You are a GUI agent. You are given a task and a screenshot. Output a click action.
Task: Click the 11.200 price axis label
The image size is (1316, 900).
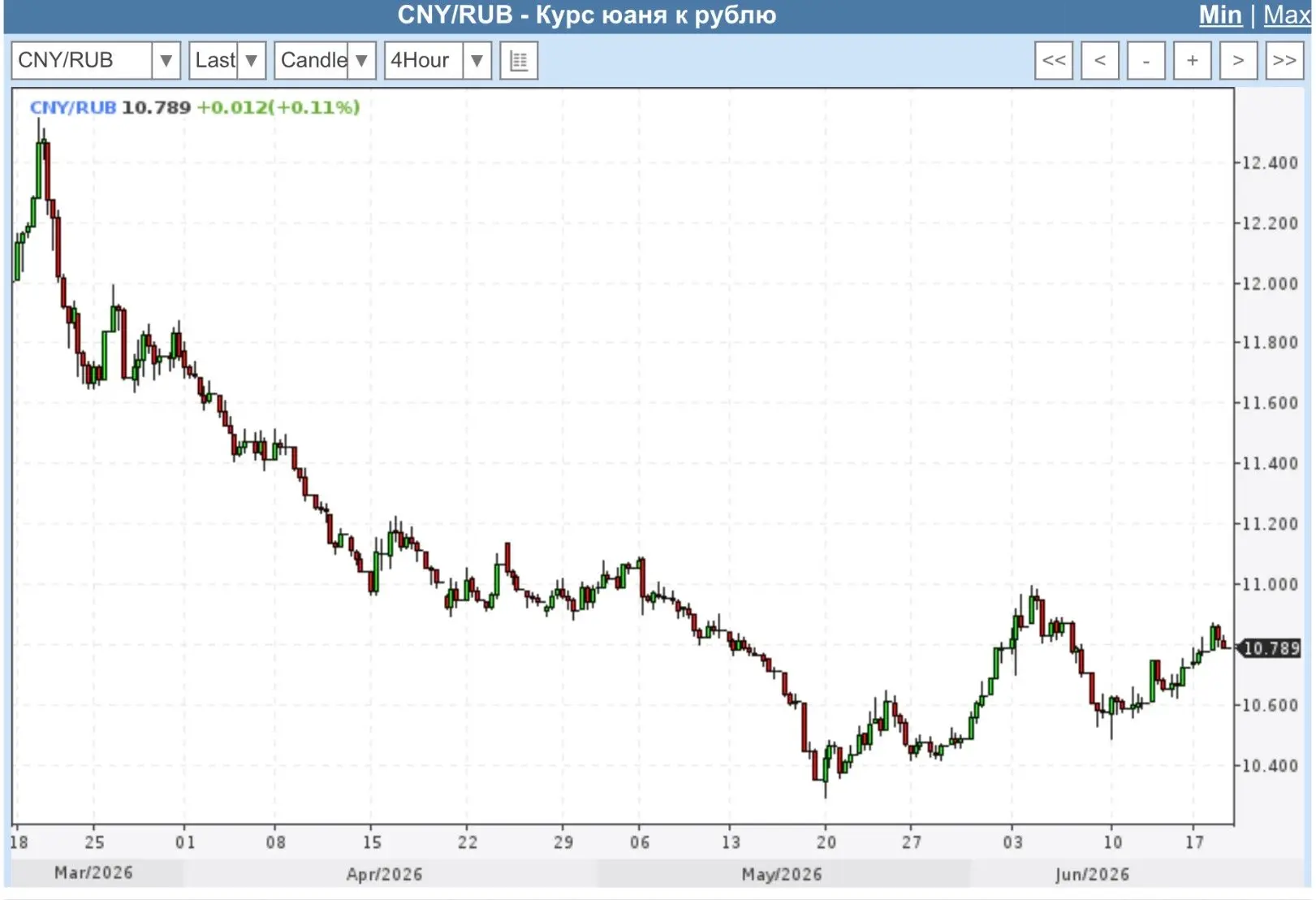1271,524
